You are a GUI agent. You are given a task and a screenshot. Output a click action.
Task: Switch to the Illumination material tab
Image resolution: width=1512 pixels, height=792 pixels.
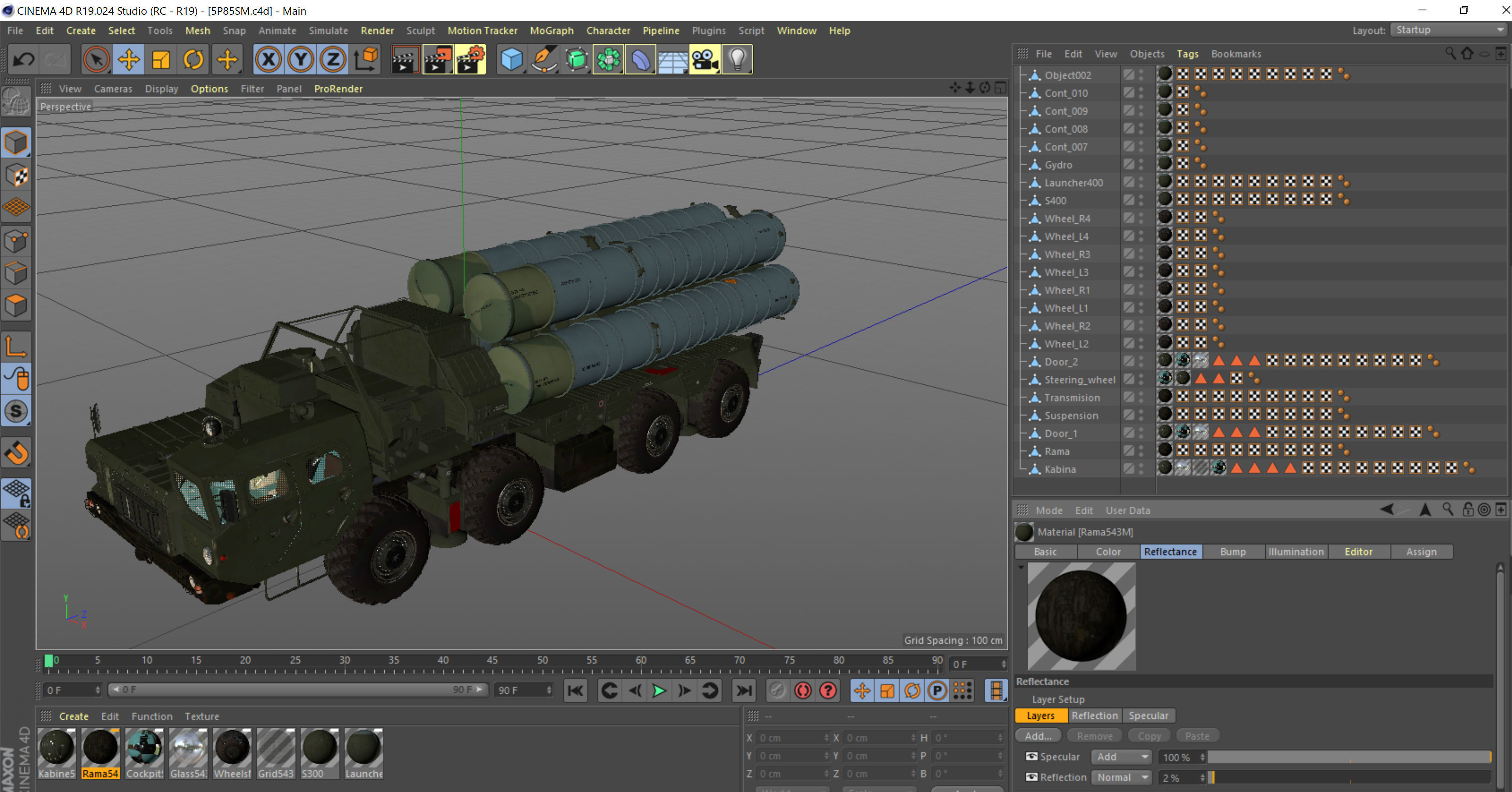pyautogui.click(x=1296, y=551)
